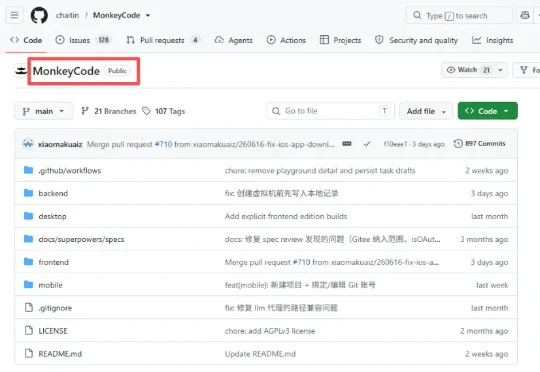This screenshot has width=540, height=372.
Task: Open Security and quality tab
Action: click(416, 40)
